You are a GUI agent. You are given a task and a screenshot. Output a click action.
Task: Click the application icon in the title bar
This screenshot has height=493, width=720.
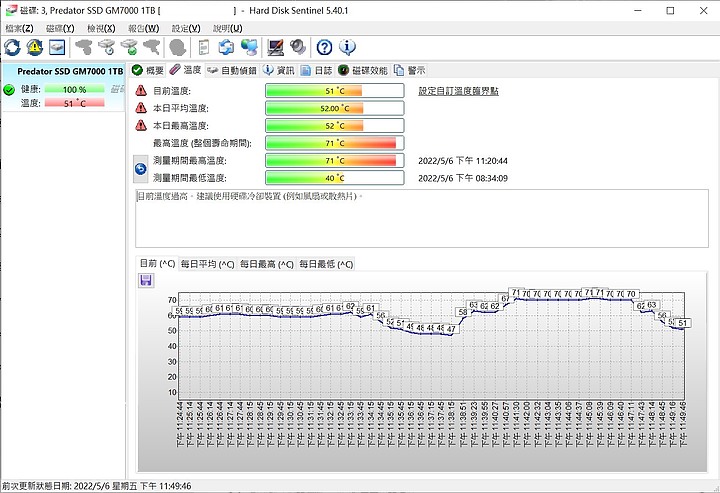coord(10,10)
